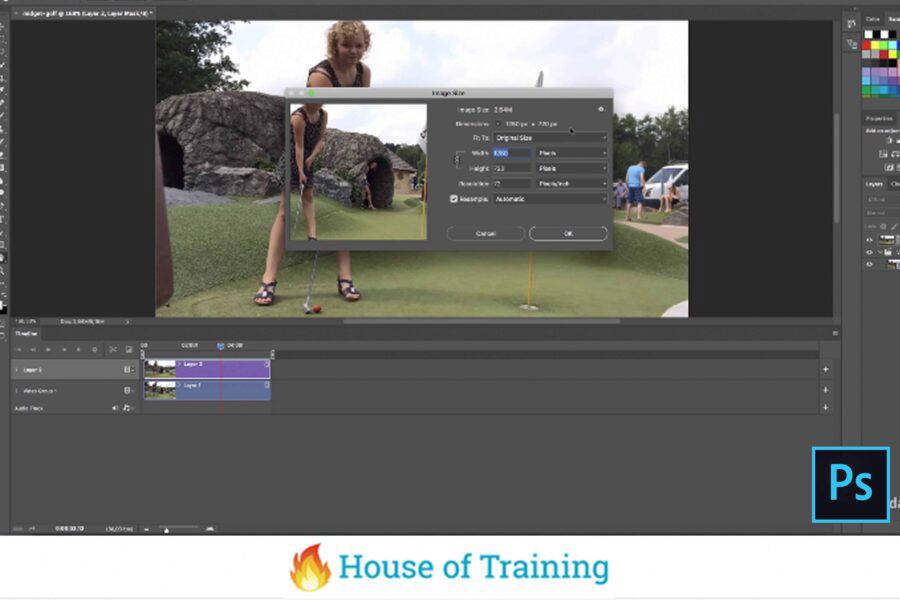900x600 pixels.
Task: Click the Resolution input field
Action: pos(512,184)
